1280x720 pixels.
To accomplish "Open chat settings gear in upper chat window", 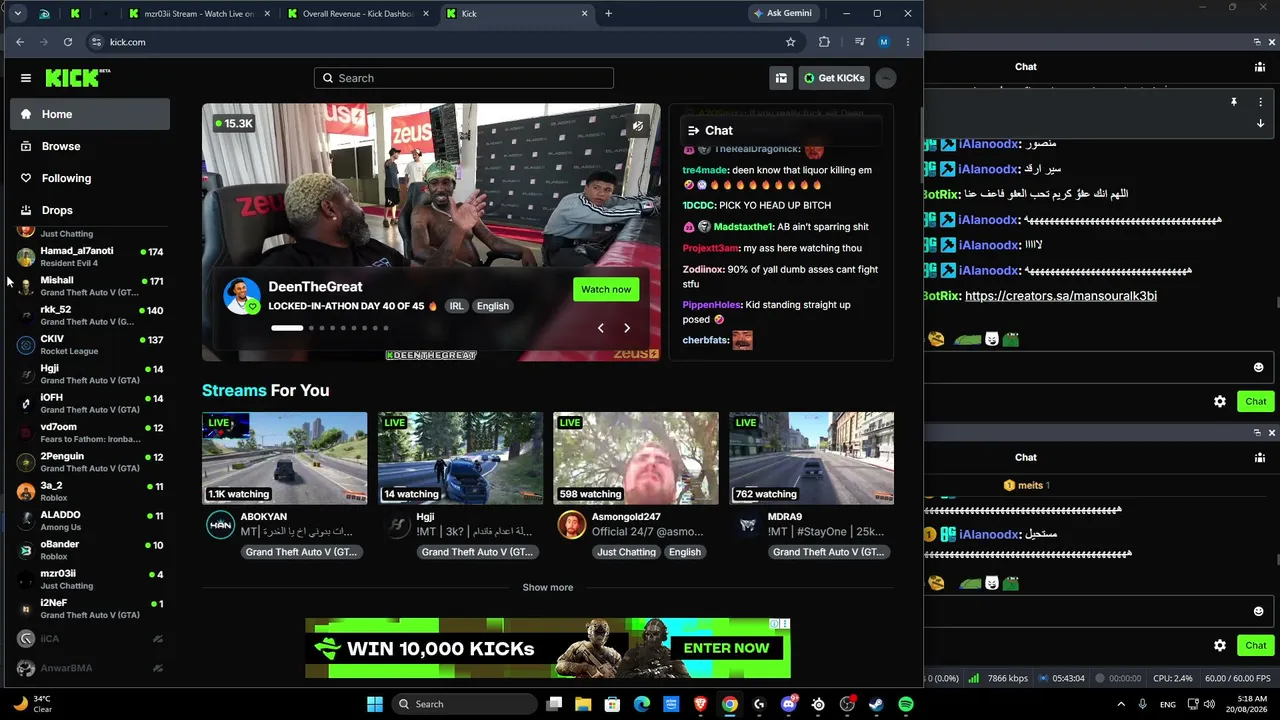I will tap(1220, 401).
